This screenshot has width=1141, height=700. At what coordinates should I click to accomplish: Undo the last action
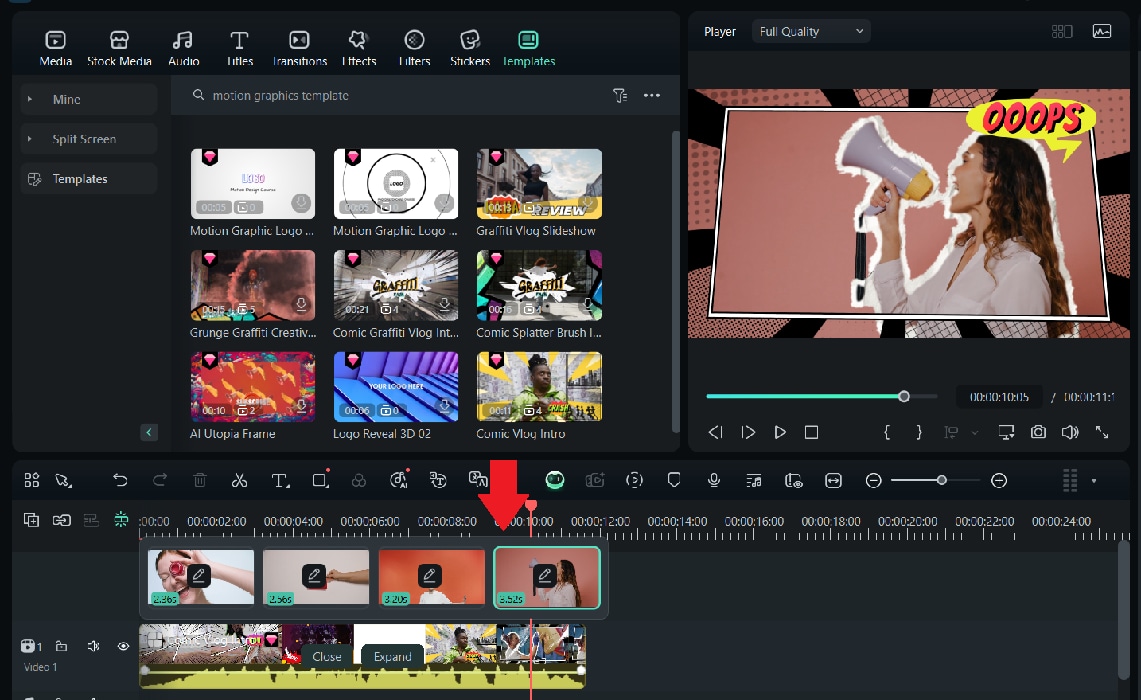(x=120, y=480)
